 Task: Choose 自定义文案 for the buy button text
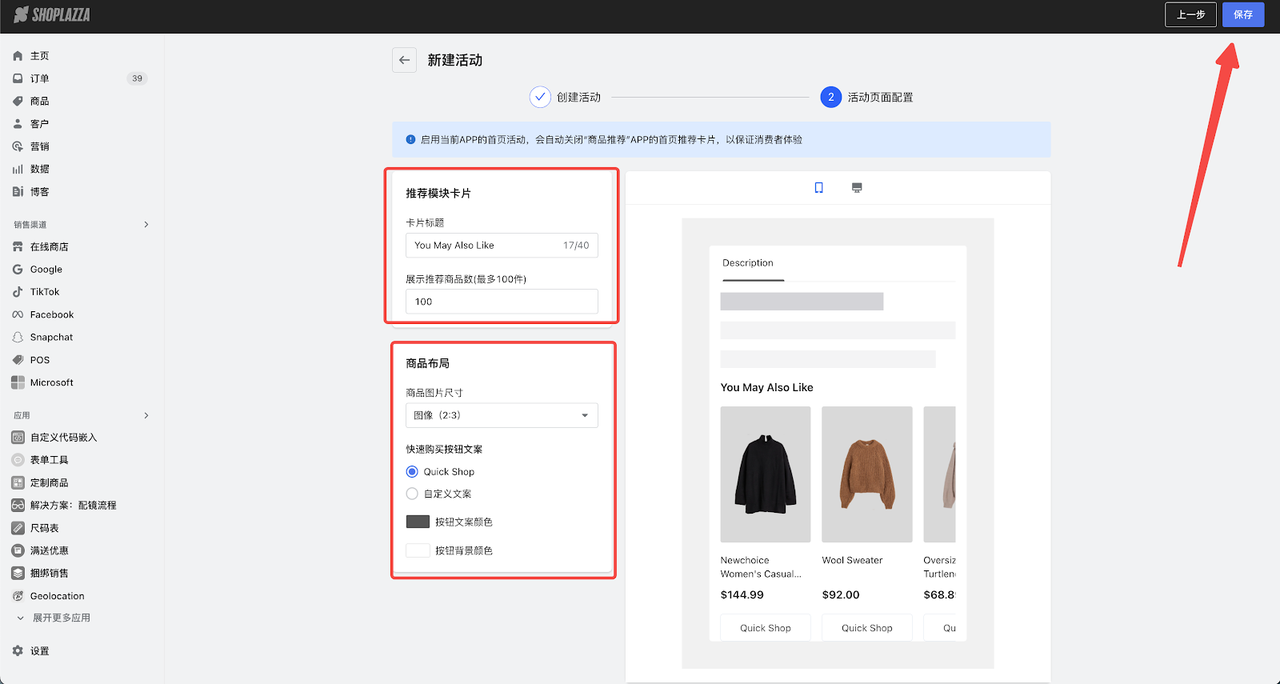[411, 493]
